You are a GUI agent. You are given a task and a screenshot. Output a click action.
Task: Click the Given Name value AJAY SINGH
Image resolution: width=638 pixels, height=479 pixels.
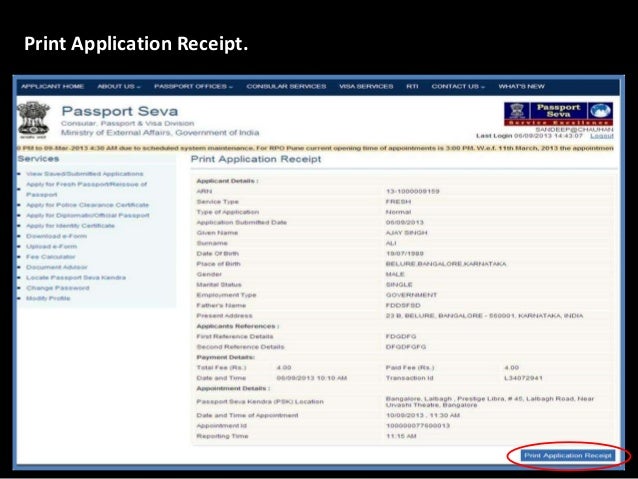point(406,233)
